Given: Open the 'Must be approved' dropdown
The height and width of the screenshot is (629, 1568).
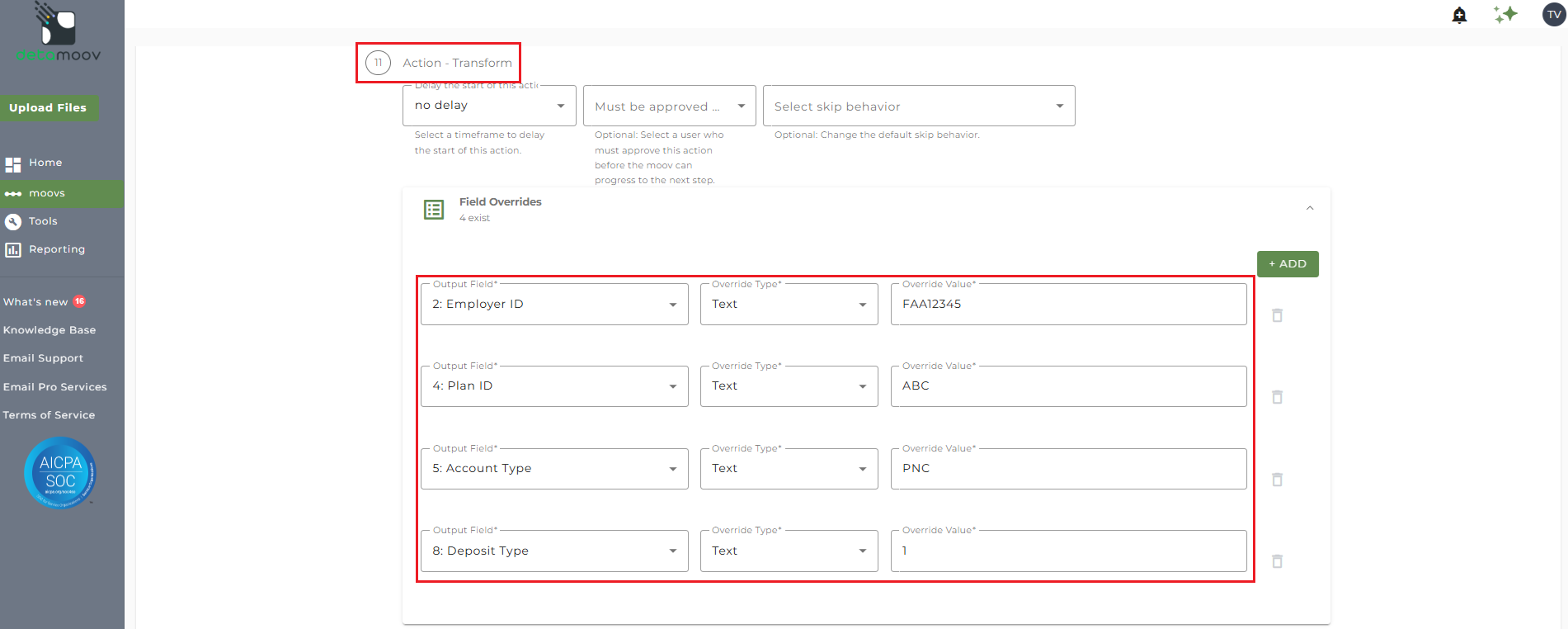Looking at the screenshot, I should tap(669, 106).
